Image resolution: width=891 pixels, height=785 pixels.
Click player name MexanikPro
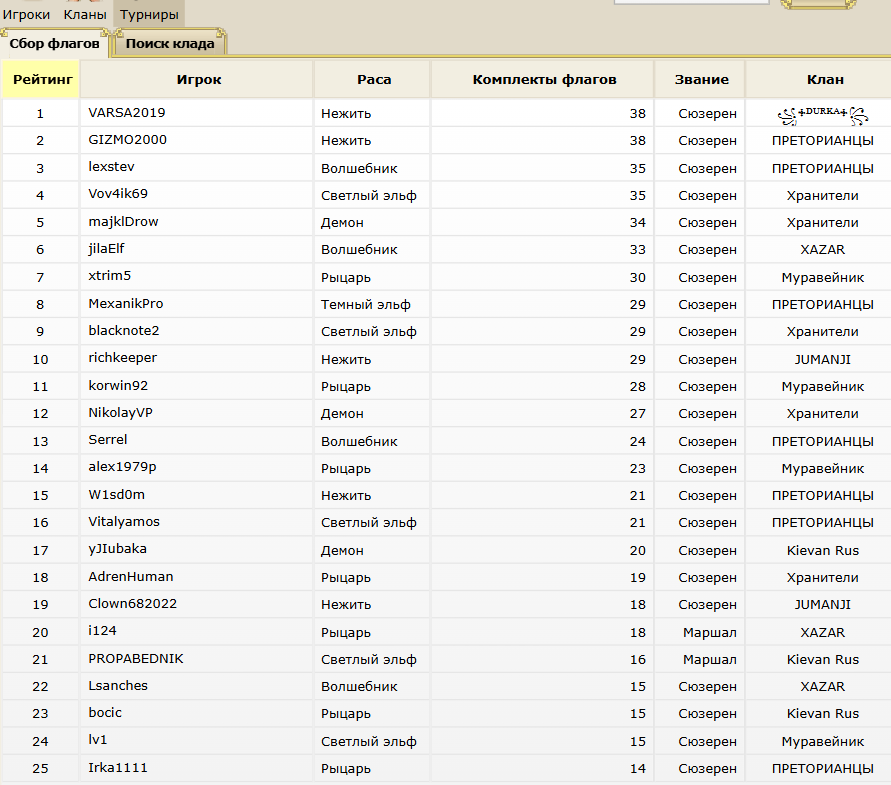[126, 303]
